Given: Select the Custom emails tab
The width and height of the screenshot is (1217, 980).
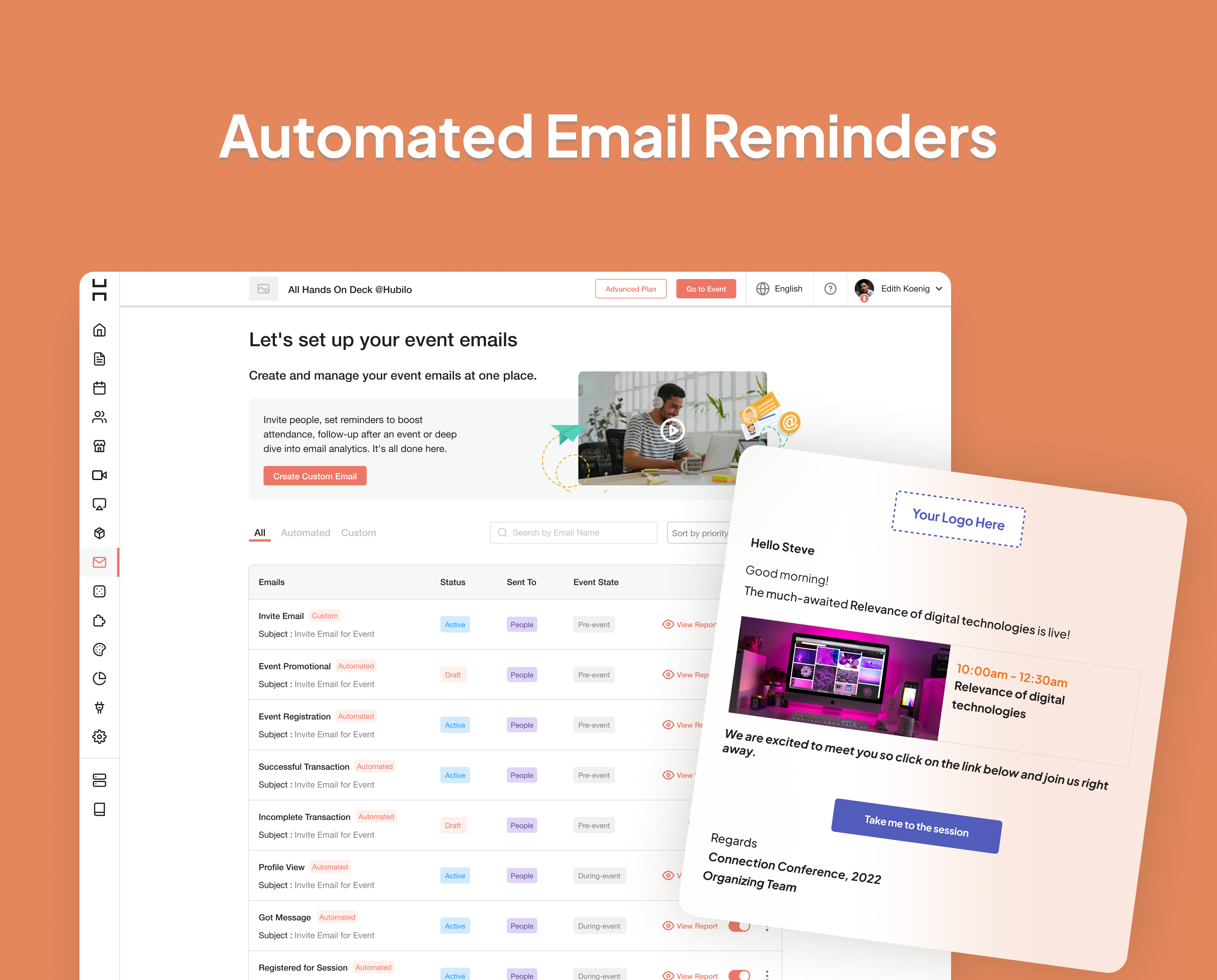Looking at the screenshot, I should click(359, 532).
